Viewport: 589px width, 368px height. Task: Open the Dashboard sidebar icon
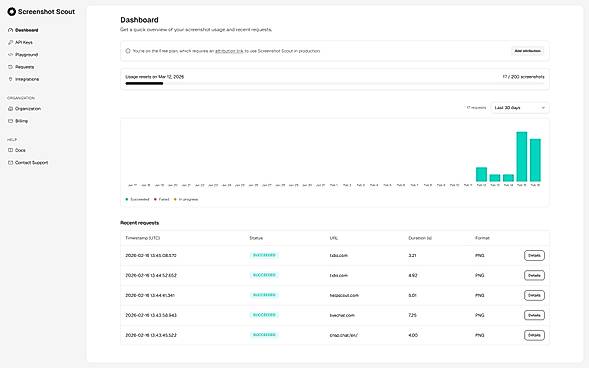(x=11, y=30)
